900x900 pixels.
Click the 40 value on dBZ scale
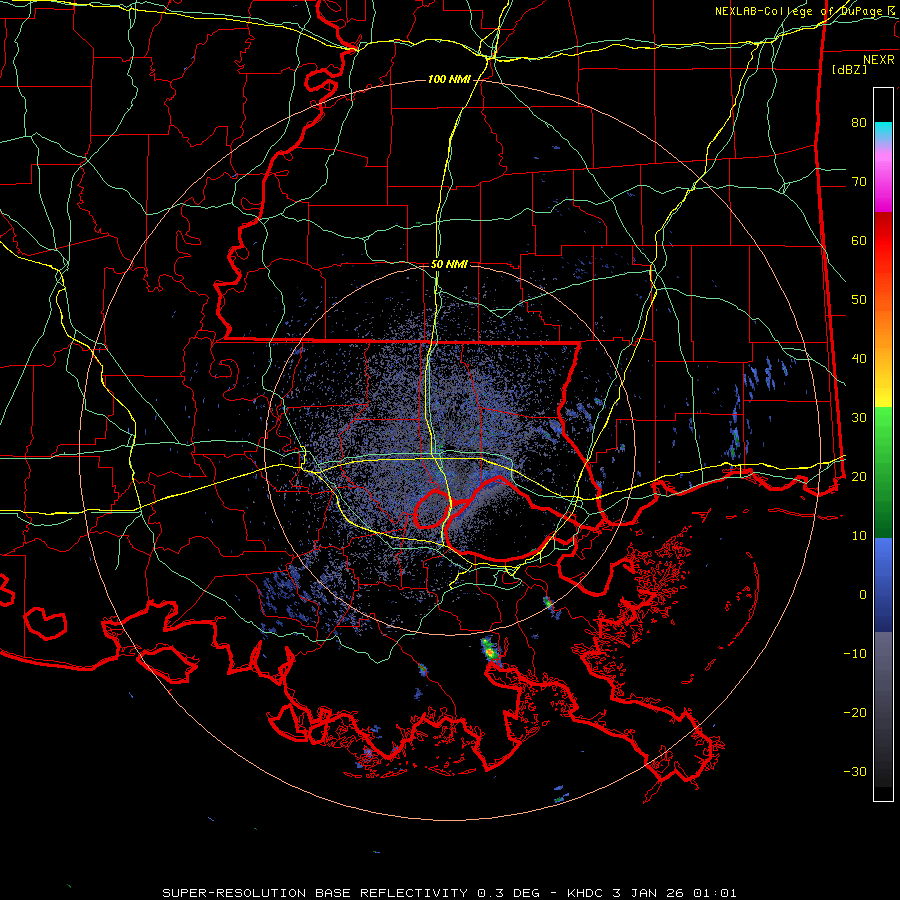point(859,359)
